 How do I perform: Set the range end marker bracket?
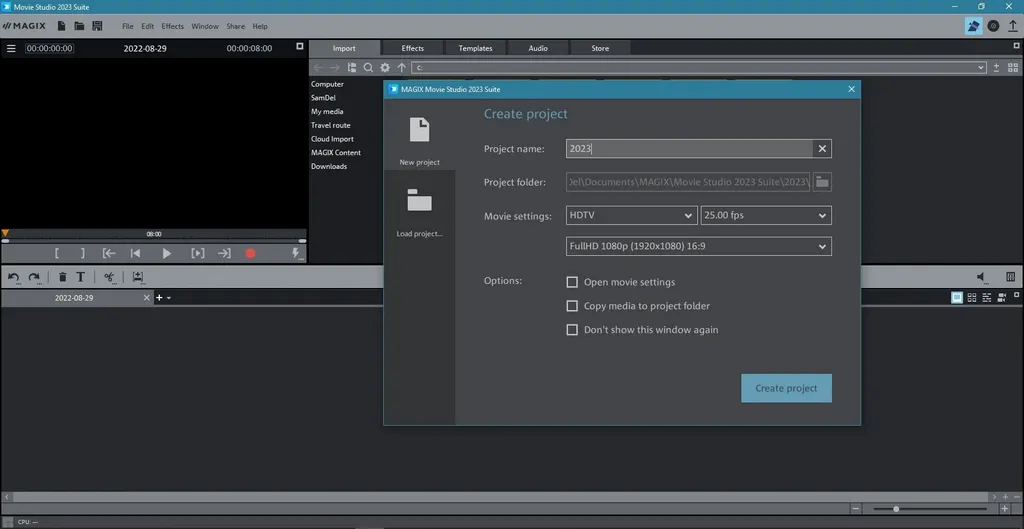tap(82, 253)
